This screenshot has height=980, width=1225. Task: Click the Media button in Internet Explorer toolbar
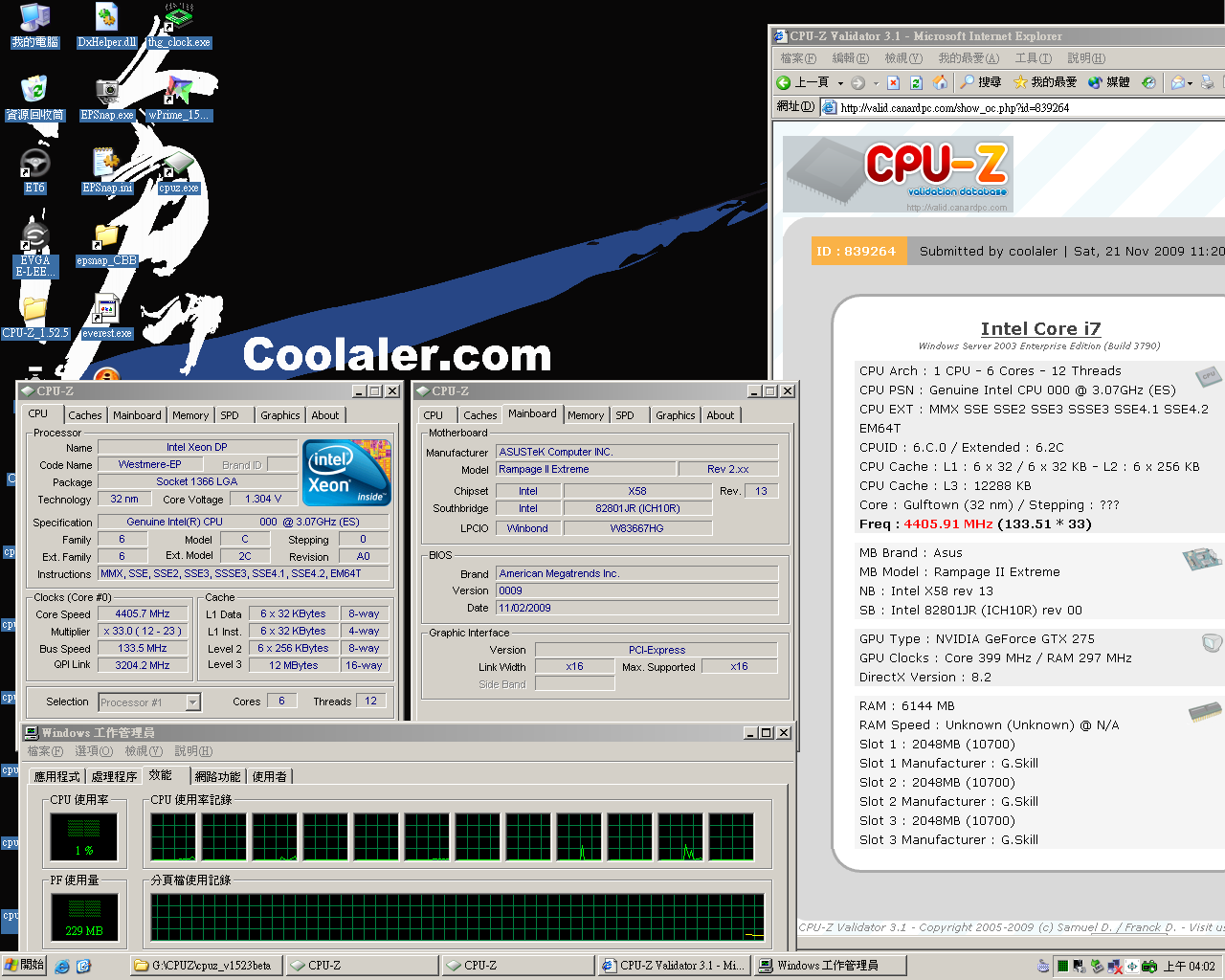click(1108, 82)
